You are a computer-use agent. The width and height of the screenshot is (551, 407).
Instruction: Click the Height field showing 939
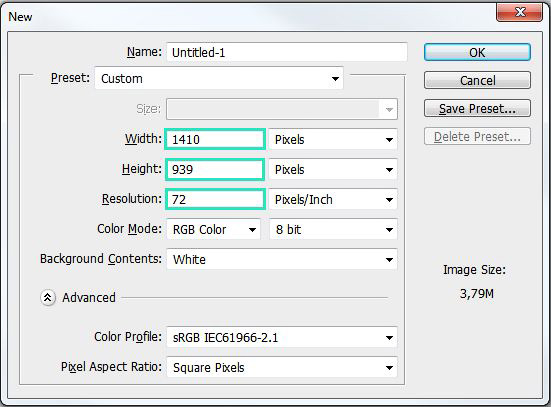(x=215, y=169)
